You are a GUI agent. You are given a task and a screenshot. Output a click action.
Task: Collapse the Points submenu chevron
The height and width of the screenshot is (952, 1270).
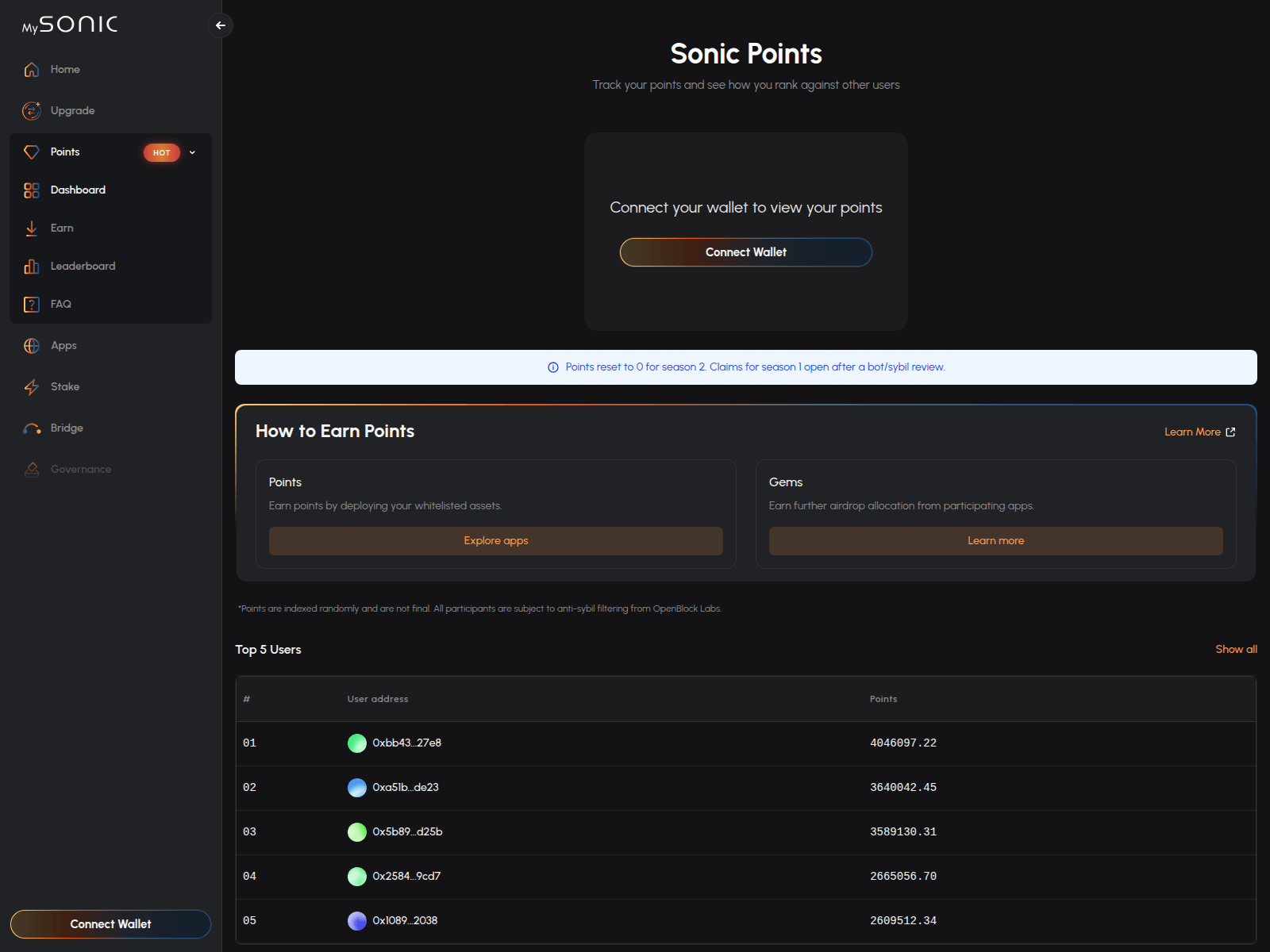[192, 152]
